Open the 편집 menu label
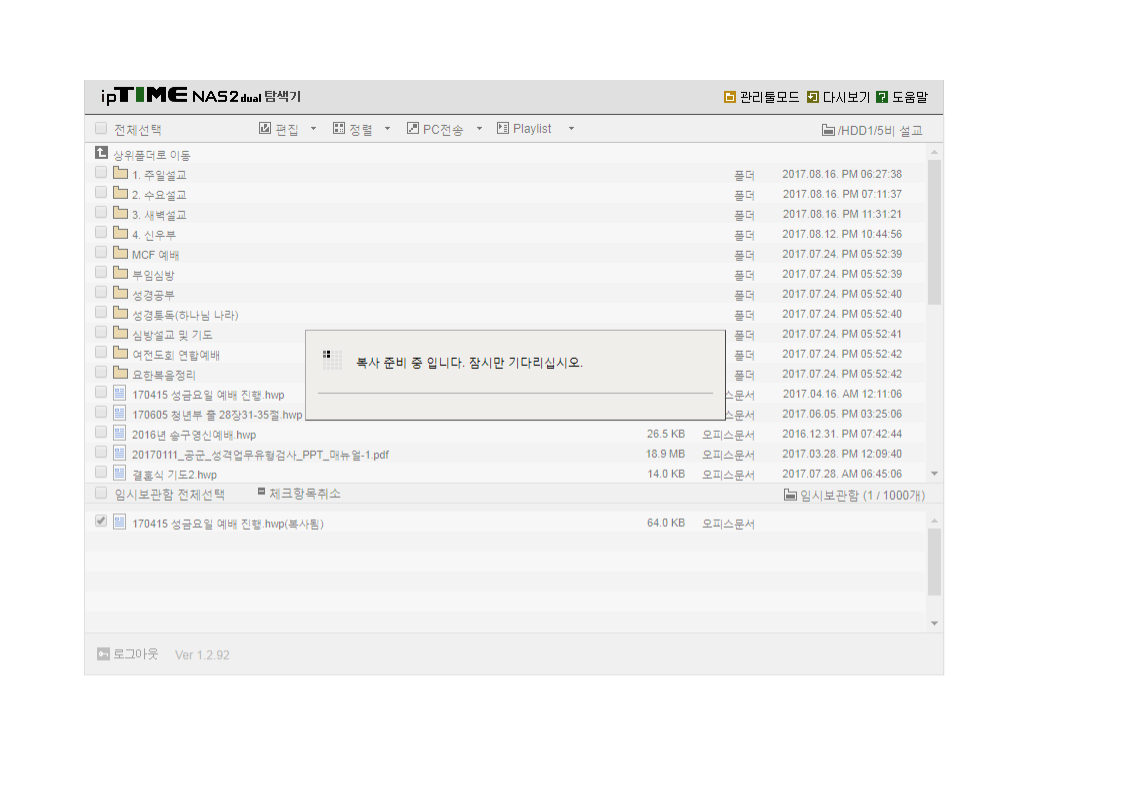Screen dimensions: 1122x793 coord(287,130)
